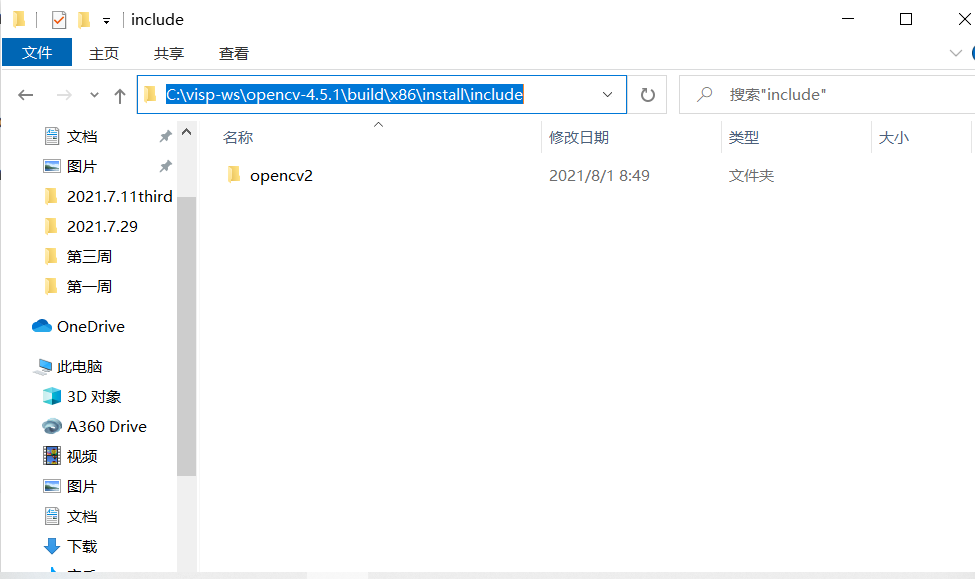Open the Customize Quick Access Toolbar dropdown arrow
The image size is (975, 579).
pos(106,21)
